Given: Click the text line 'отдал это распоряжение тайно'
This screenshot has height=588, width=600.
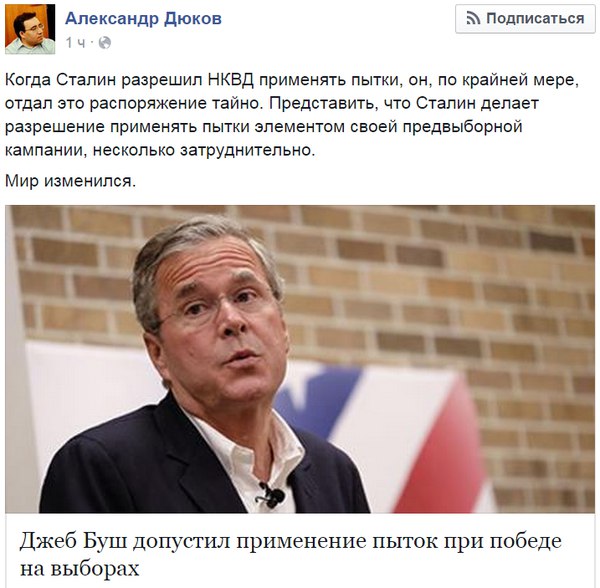Looking at the screenshot, I should click(x=133, y=103).
